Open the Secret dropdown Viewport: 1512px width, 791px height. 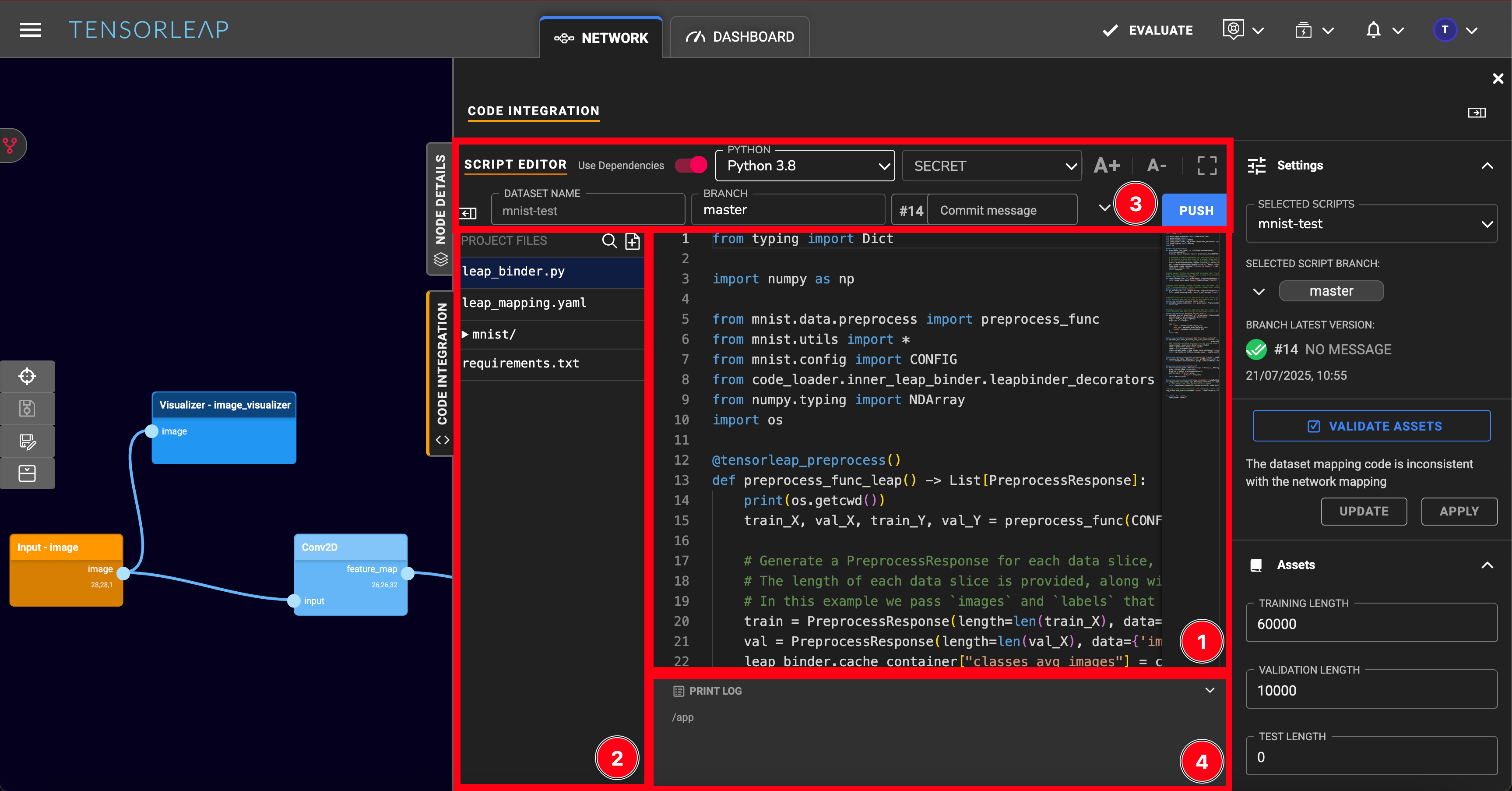992,166
